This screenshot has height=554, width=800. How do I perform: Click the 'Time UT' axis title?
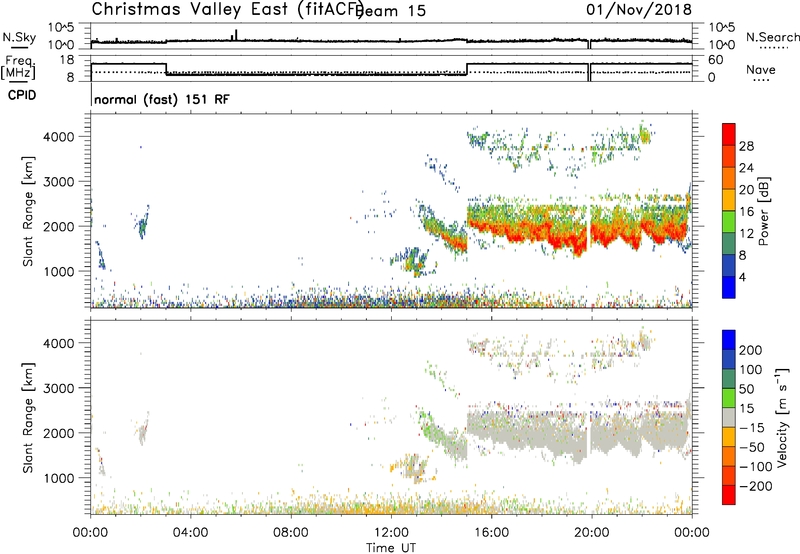click(x=391, y=548)
